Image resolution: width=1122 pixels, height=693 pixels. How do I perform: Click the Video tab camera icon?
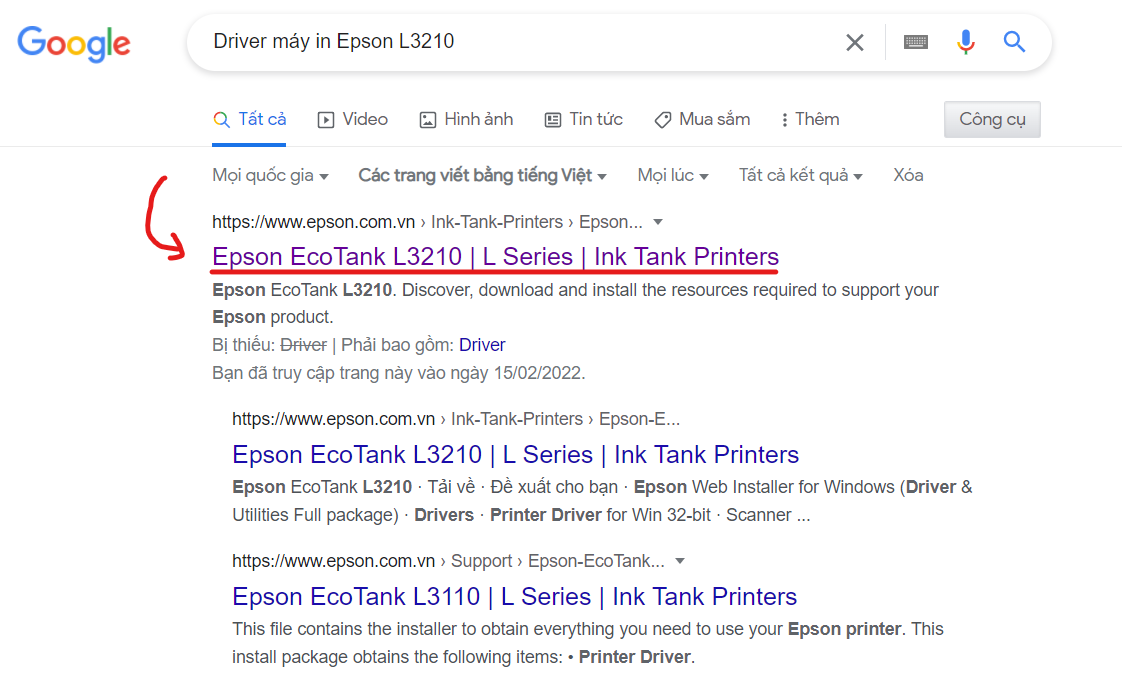(x=325, y=119)
